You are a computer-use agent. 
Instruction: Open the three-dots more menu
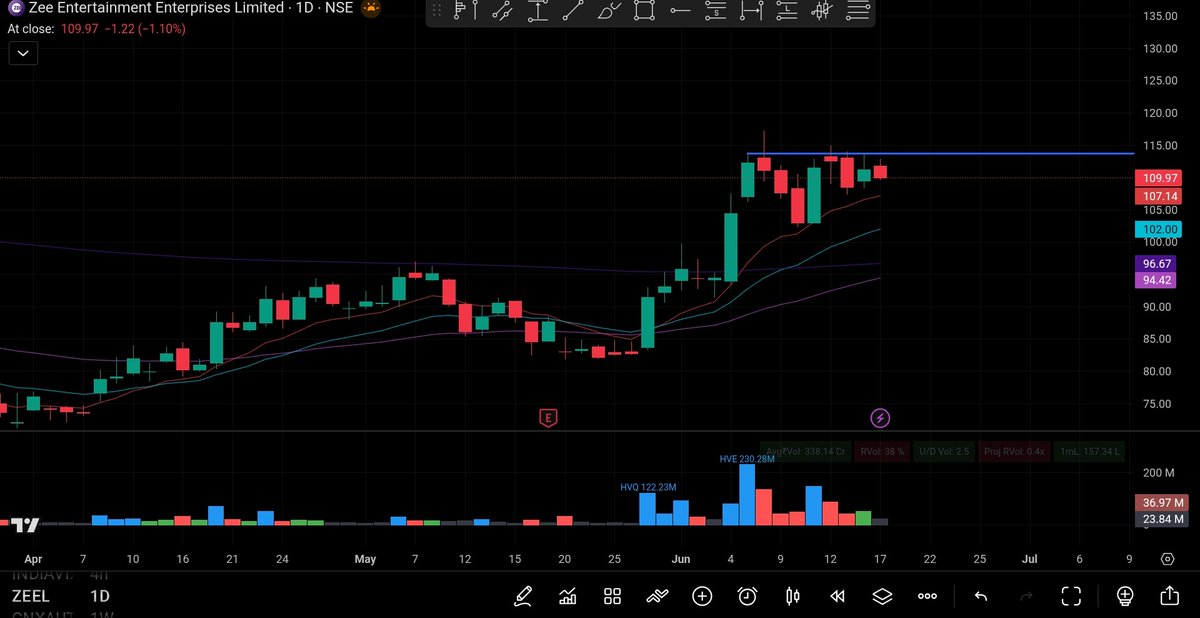927,596
